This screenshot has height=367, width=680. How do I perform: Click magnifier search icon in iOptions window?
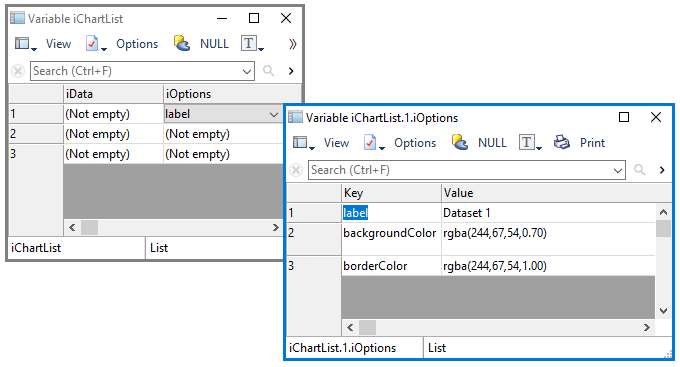(x=640, y=170)
